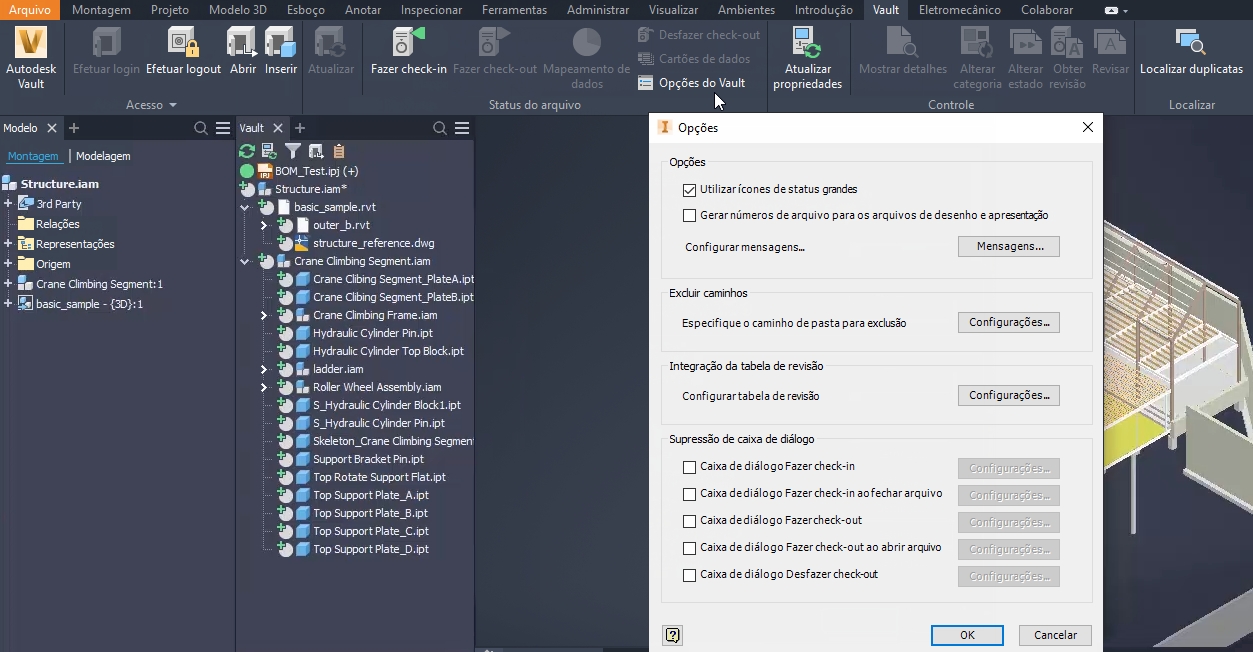Expand the Representações node
The height and width of the screenshot is (652, 1253).
coord(8,244)
